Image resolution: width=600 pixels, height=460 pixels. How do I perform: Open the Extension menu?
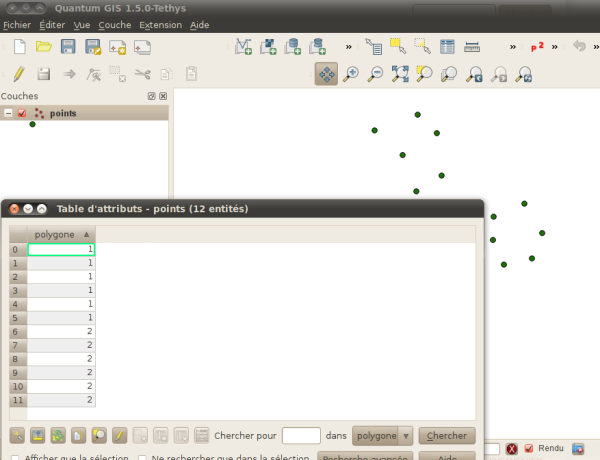(x=160, y=23)
